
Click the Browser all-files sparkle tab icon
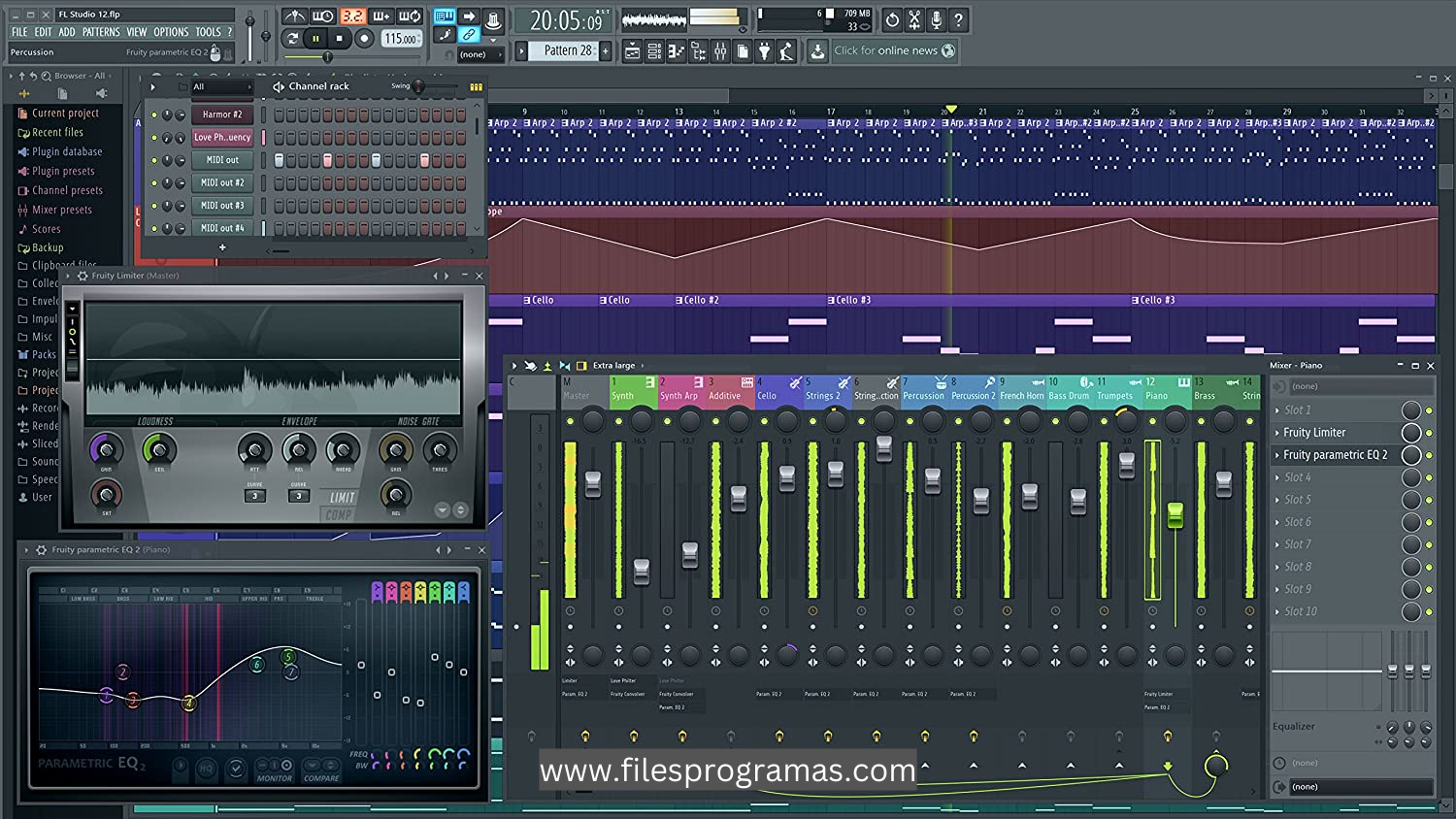click(x=24, y=94)
